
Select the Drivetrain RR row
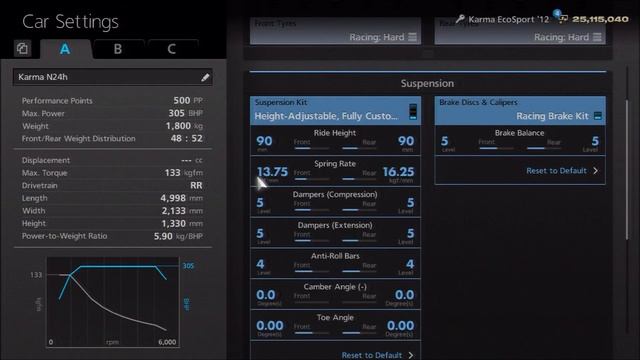(x=112, y=185)
